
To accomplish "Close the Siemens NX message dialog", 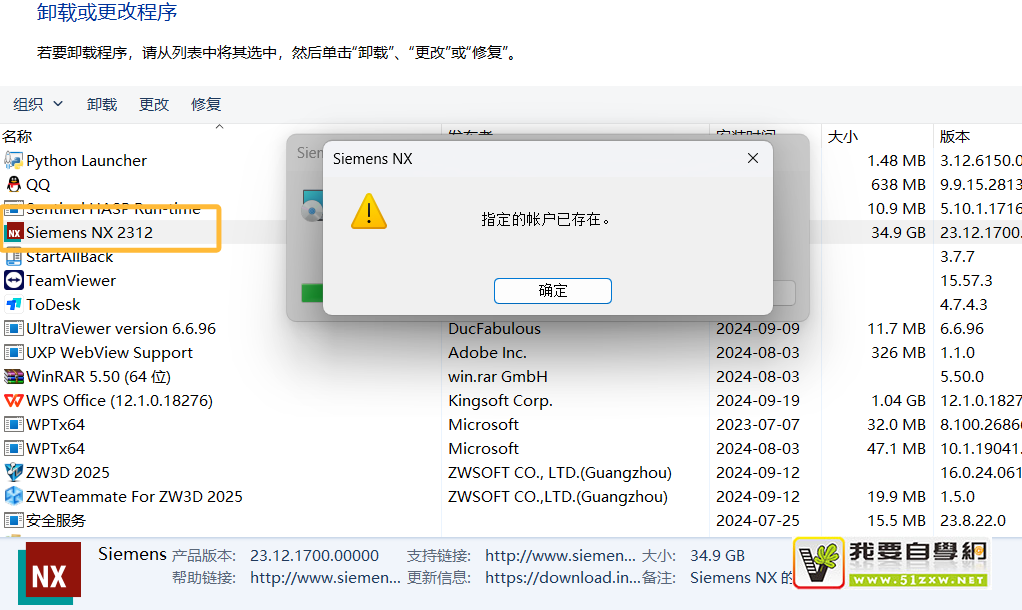I will click(x=753, y=158).
